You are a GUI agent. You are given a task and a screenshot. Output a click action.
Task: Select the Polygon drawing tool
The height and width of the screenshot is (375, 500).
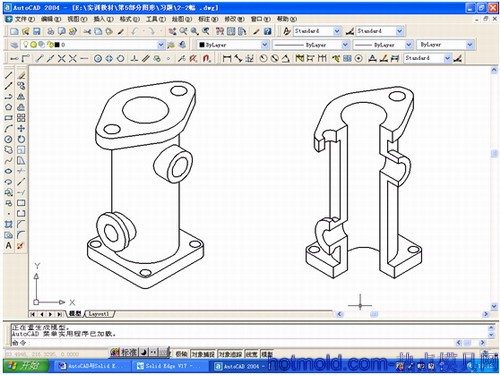[x=9, y=107]
